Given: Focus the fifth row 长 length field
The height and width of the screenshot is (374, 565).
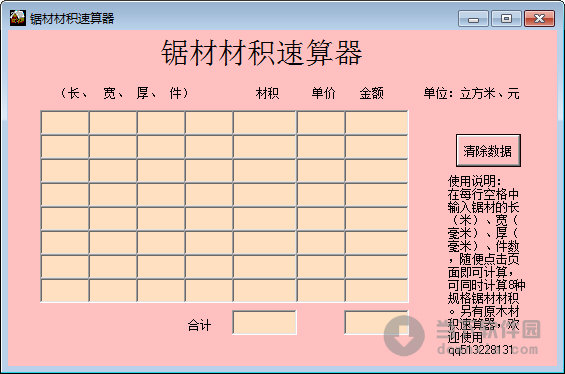Looking at the screenshot, I should coord(65,219).
